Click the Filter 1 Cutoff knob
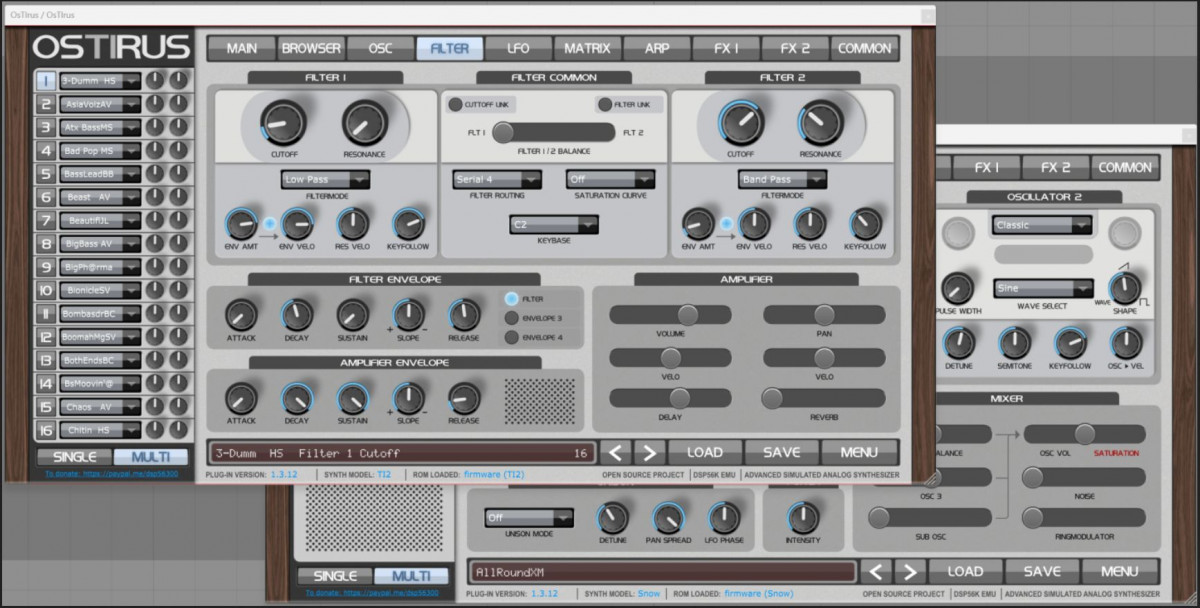The height and width of the screenshot is (608, 1200). (x=283, y=124)
